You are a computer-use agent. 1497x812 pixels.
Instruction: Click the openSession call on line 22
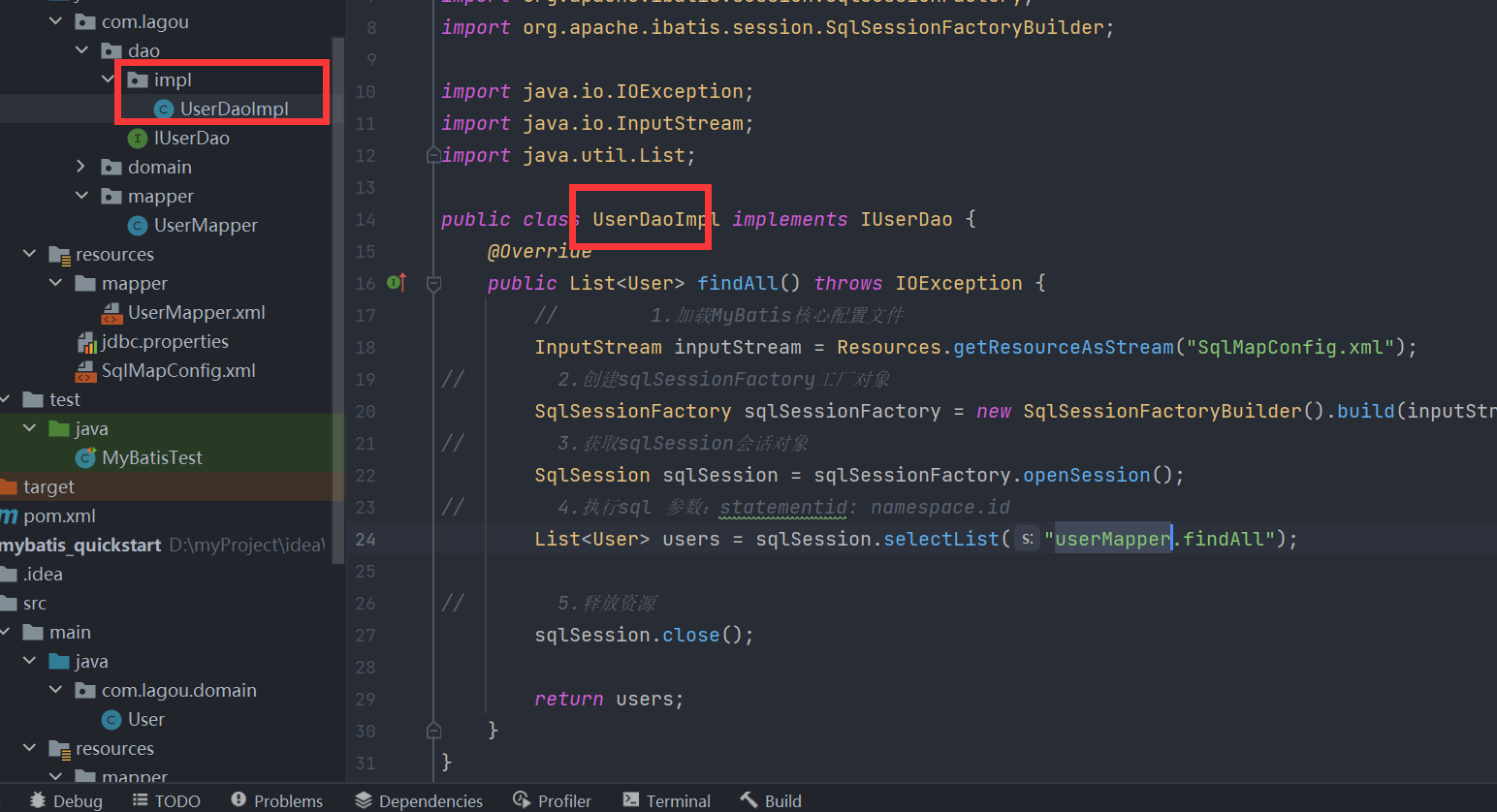coord(1087,476)
